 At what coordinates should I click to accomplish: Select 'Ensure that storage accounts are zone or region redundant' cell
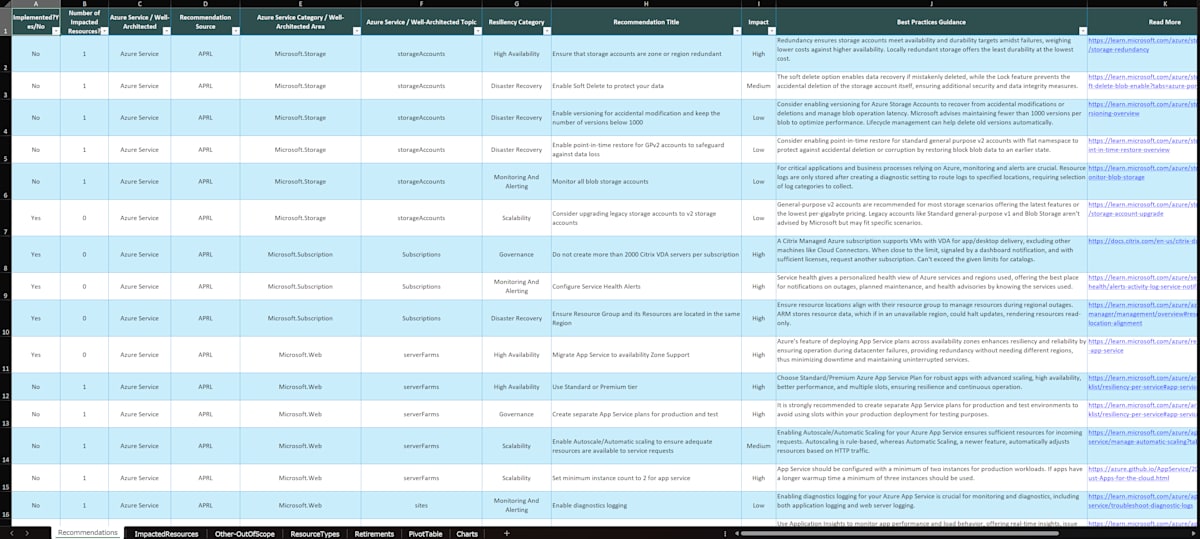click(645, 53)
